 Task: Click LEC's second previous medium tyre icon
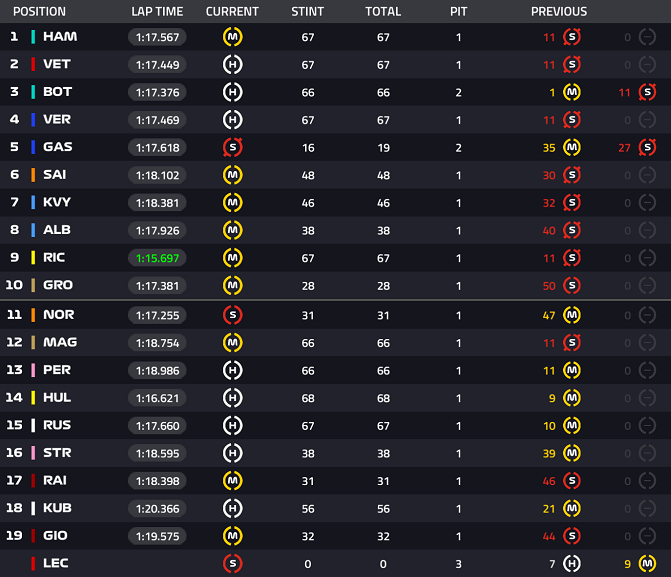tap(647, 564)
